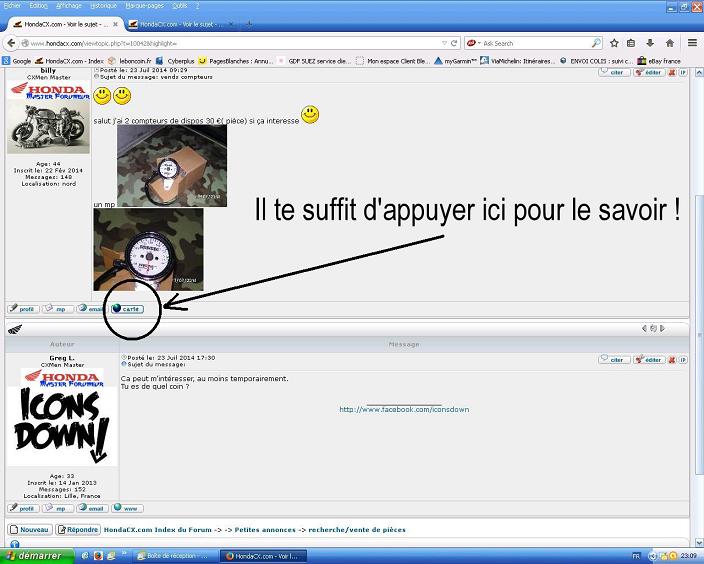Send billy a private message (mp)
704x564 pixels.
coord(57,309)
